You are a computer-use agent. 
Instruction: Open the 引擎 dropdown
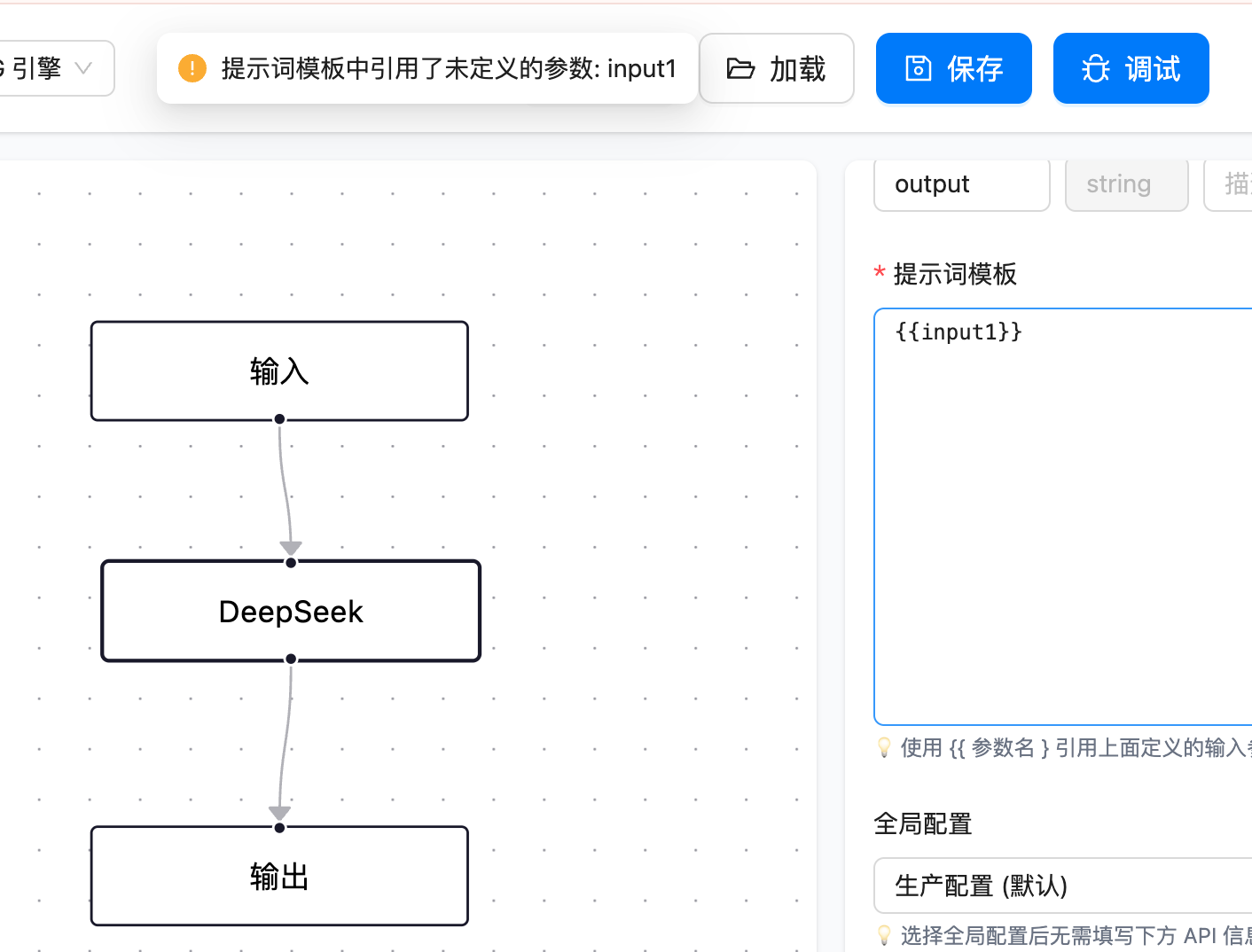53,68
